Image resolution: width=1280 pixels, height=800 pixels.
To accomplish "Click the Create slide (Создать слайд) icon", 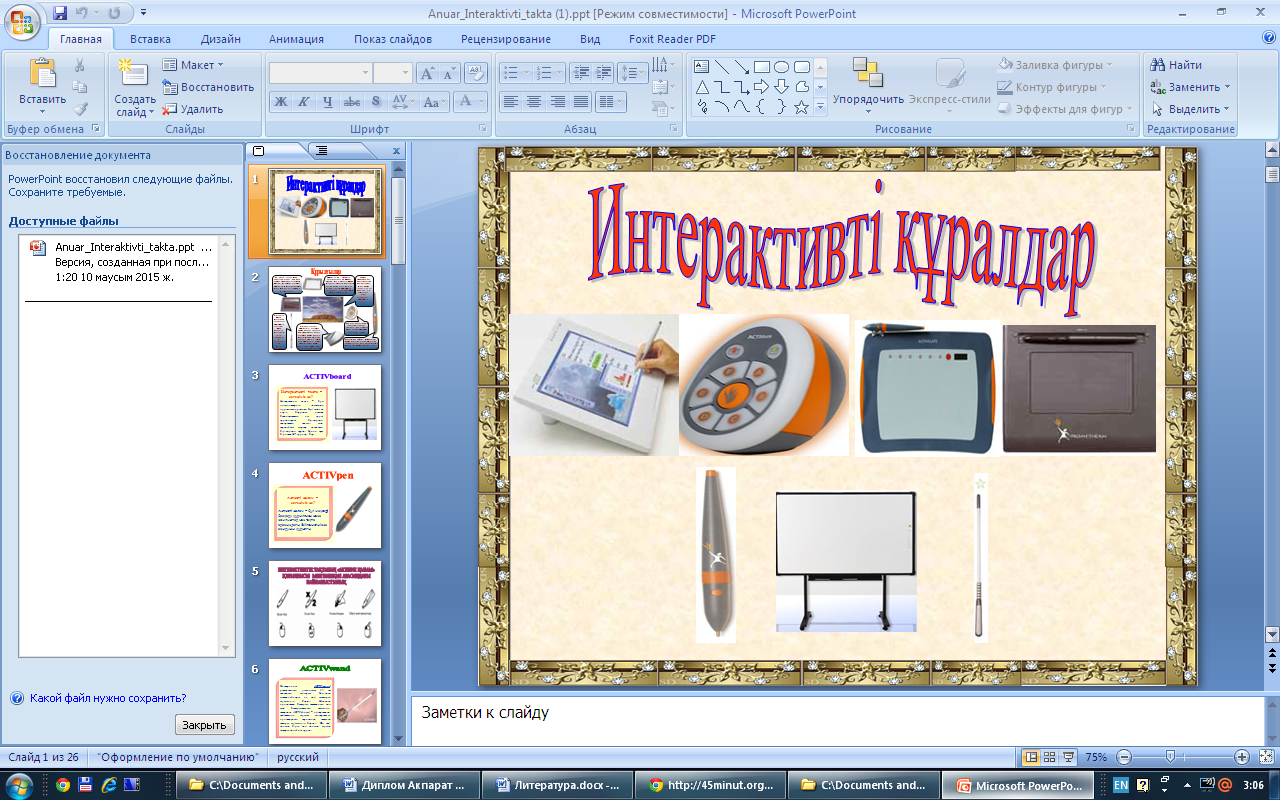I will 132,74.
